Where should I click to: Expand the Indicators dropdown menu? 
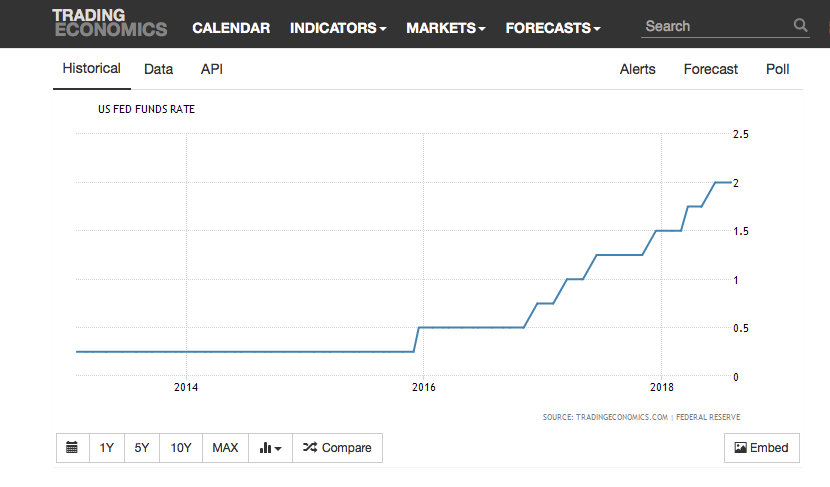338,28
